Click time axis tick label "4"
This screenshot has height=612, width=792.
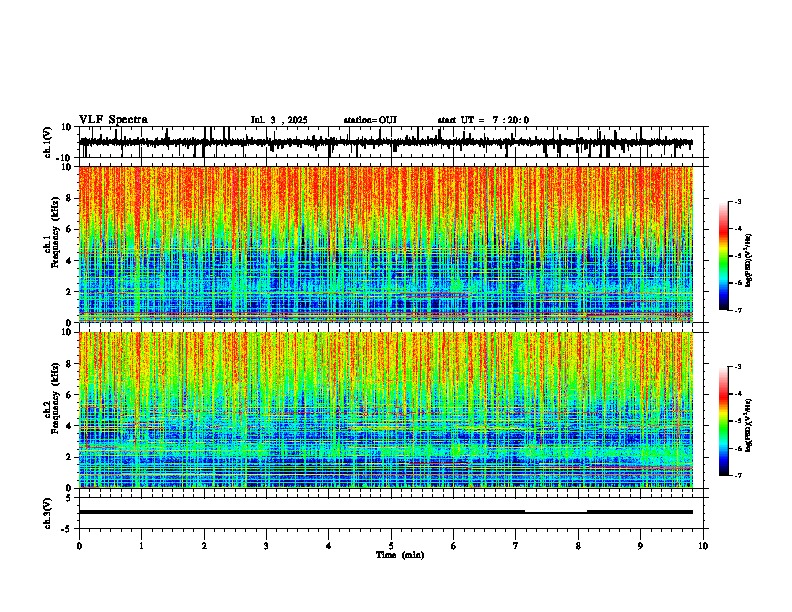[329, 546]
